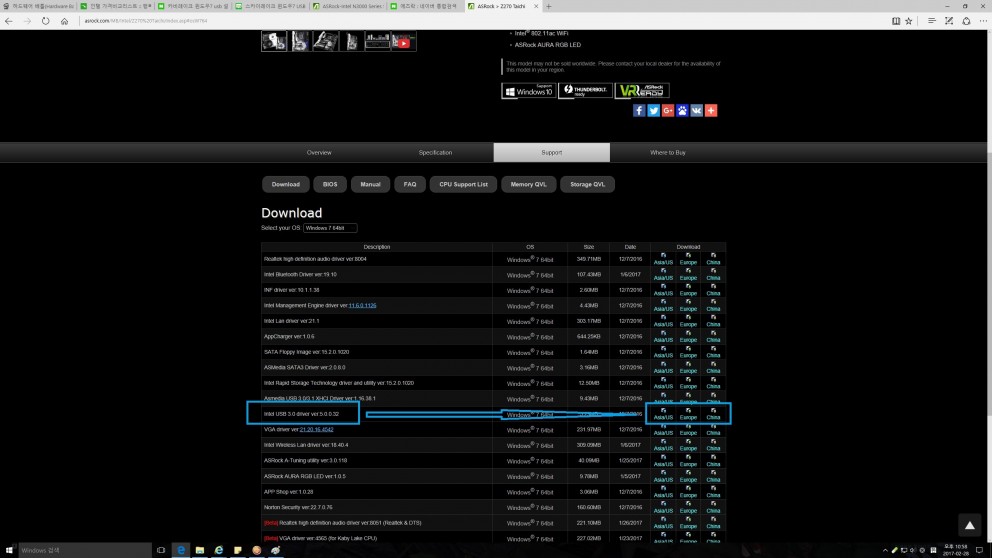Download Realtek audio driver ver:8004 from Asia/US
Screen dimensions: 992x558
(x=663, y=259)
